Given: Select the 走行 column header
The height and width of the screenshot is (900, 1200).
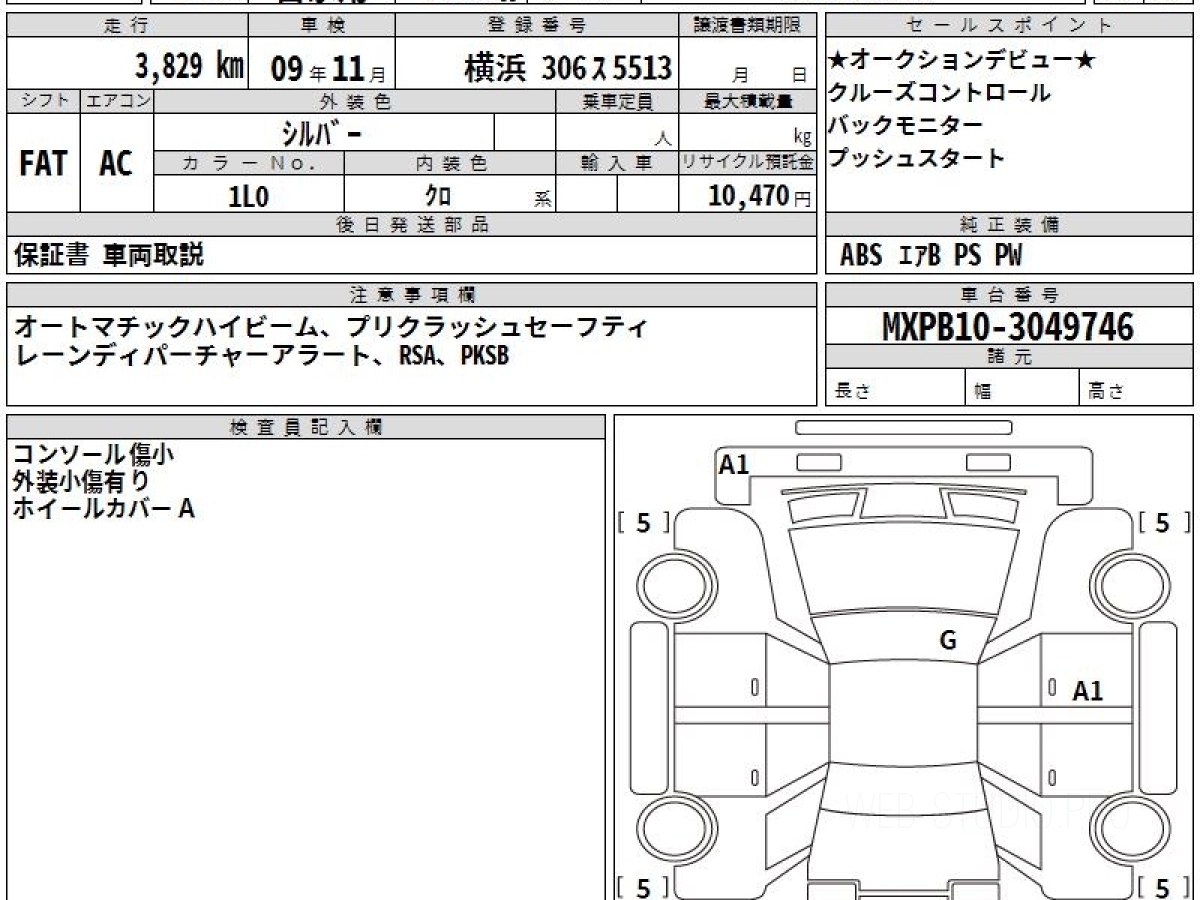Looking at the screenshot, I should pos(126,26).
